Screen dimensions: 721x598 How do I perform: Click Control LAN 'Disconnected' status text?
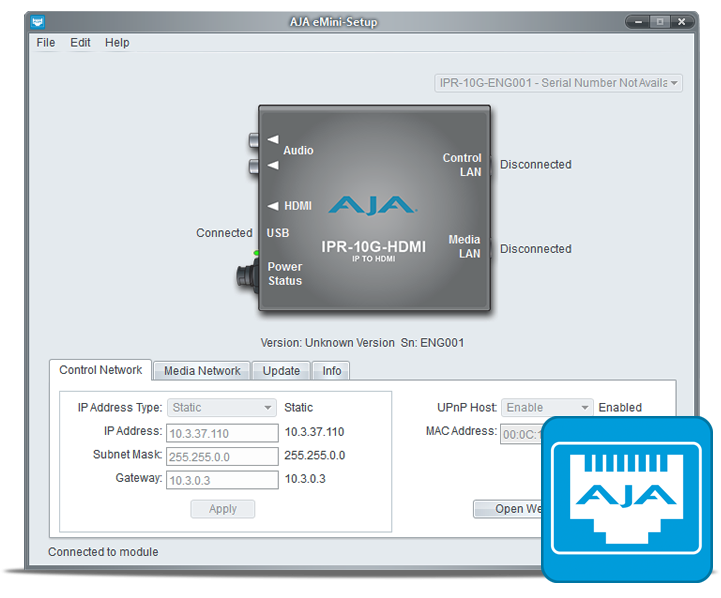click(x=536, y=165)
